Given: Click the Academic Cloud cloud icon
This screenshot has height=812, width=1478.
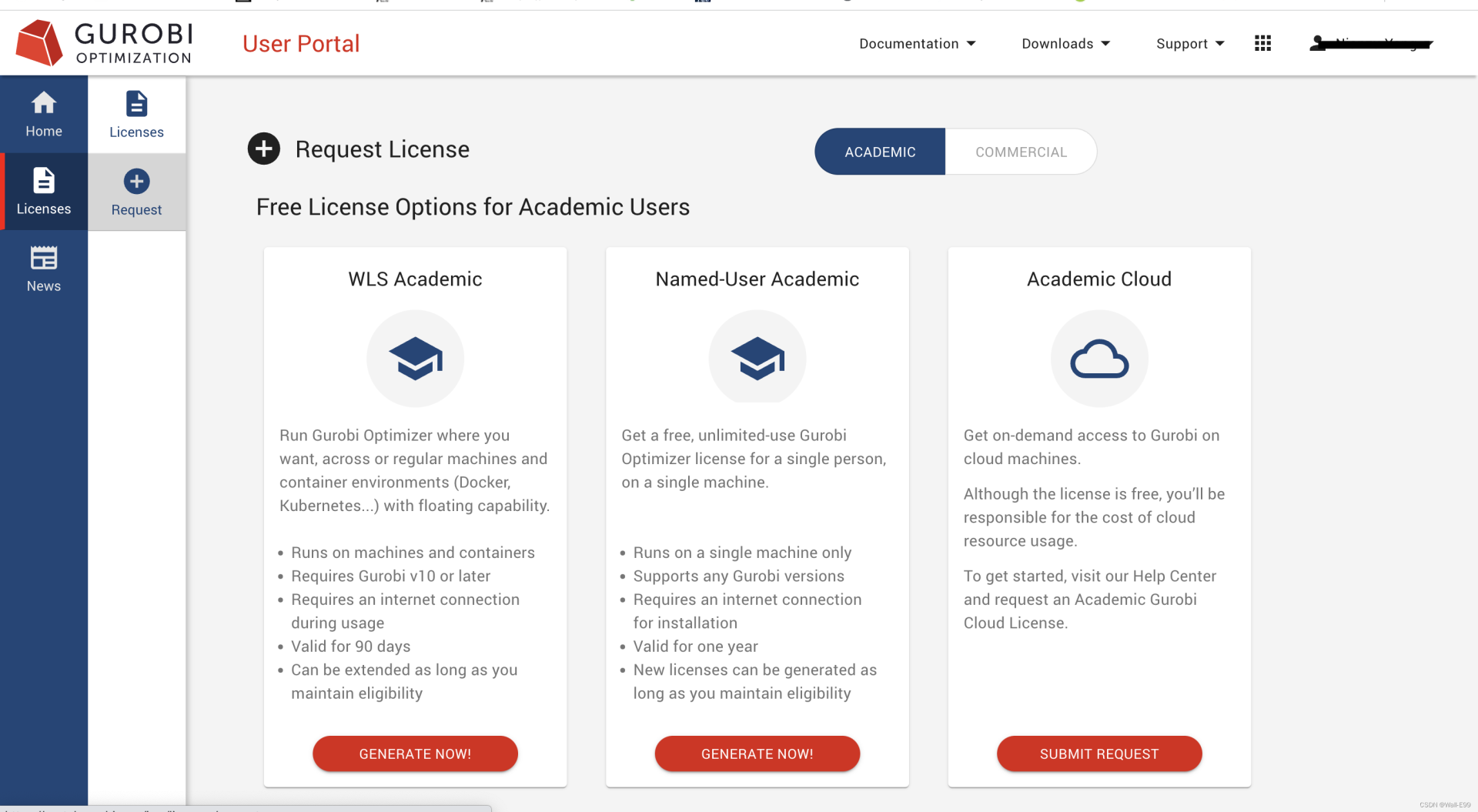Looking at the screenshot, I should [1099, 359].
